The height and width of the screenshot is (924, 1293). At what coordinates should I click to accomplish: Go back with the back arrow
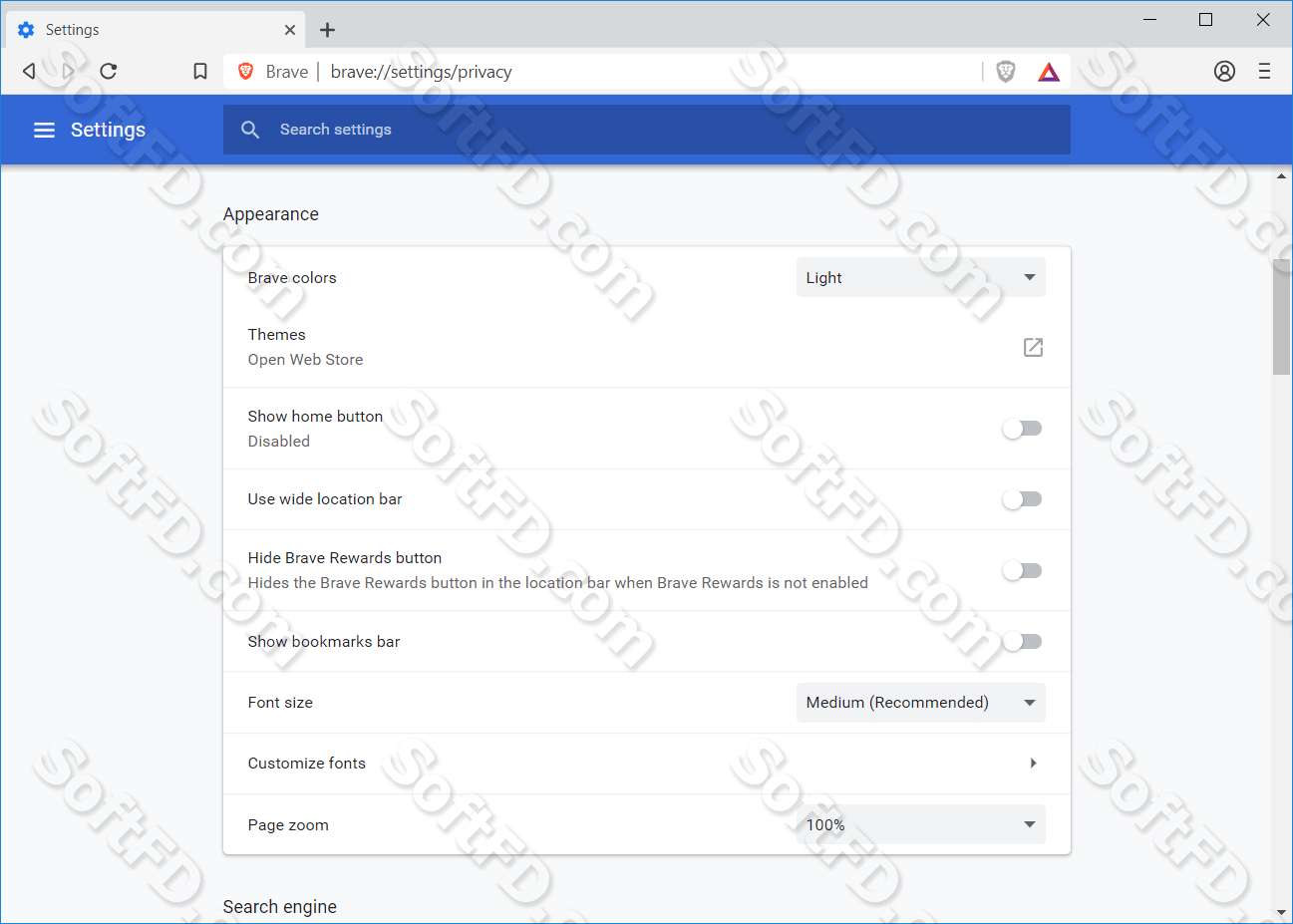click(x=29, y=71)
